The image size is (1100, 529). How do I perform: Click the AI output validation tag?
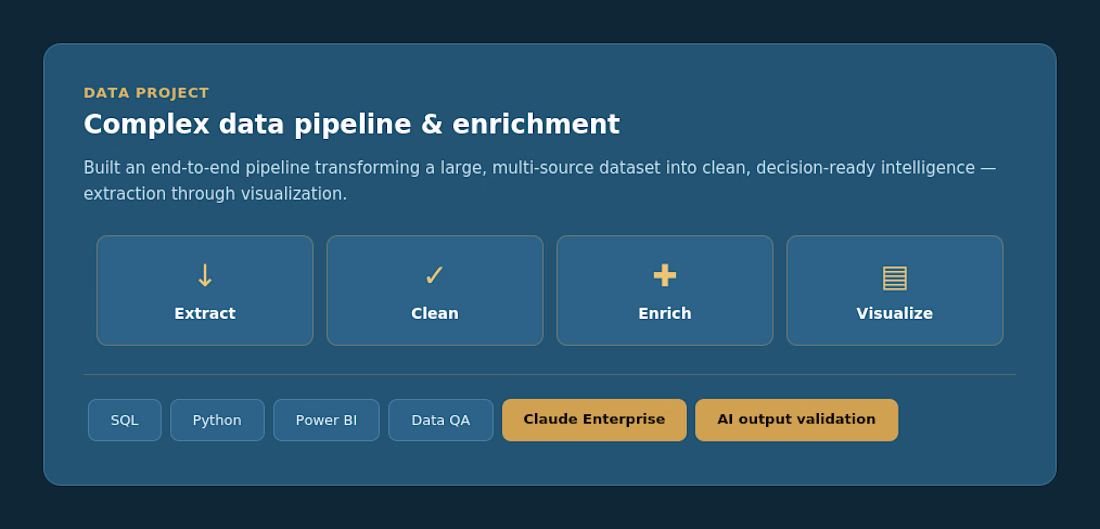tap(796, 420)
